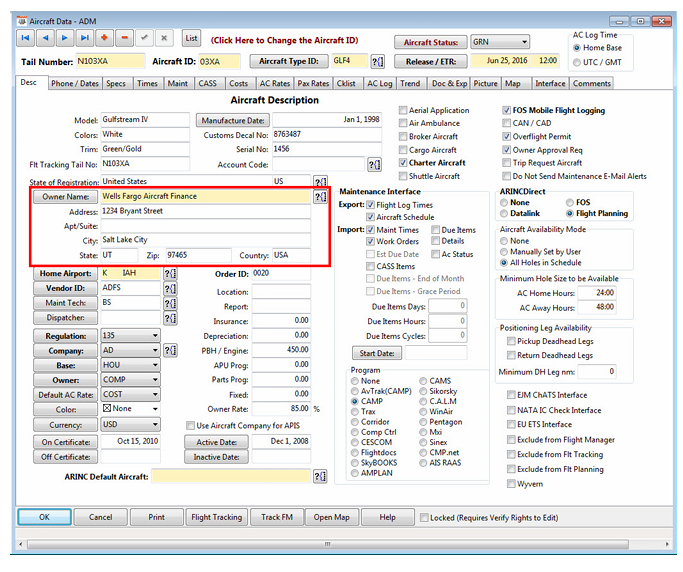Go to next record arrow icon
The image size is (683, 572).
pos(65,38)
